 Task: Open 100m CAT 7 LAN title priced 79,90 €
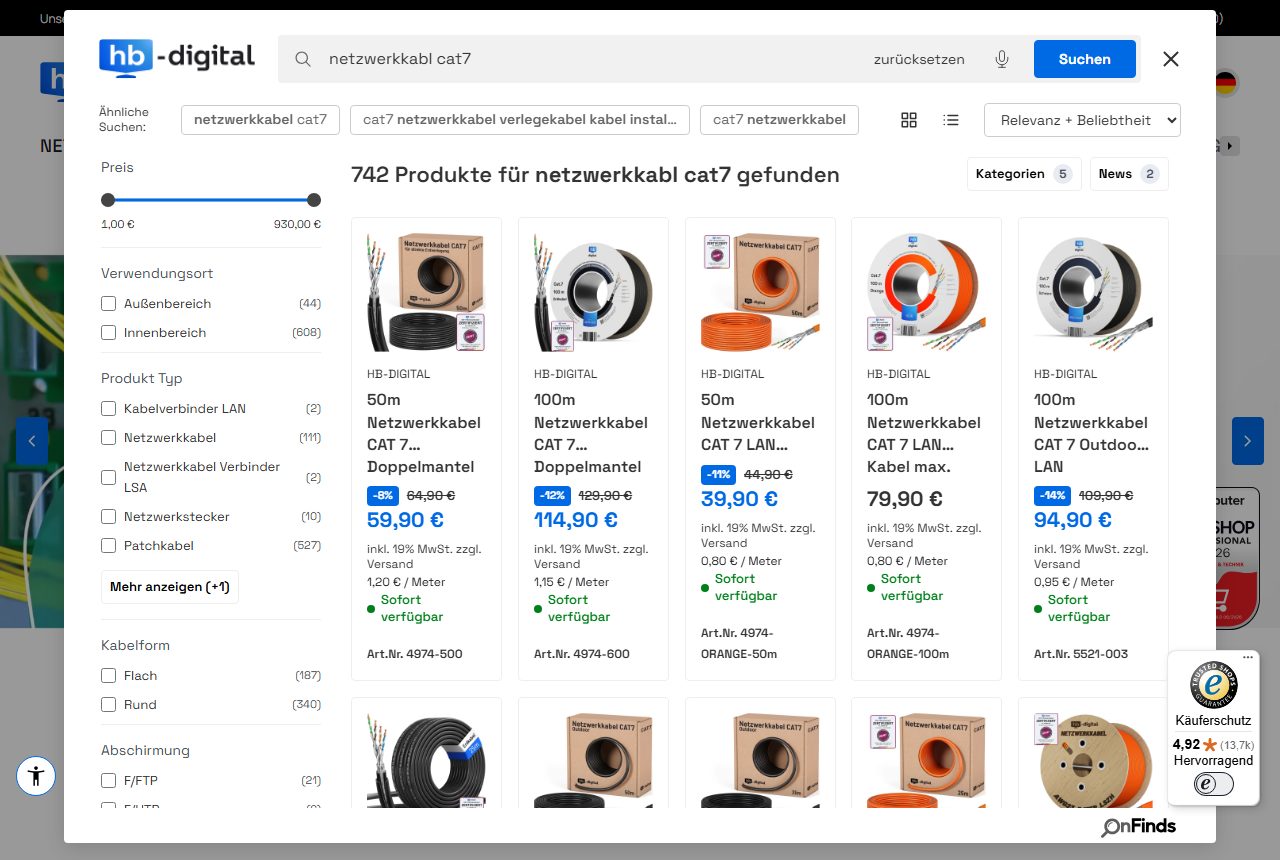pos(924,433)
